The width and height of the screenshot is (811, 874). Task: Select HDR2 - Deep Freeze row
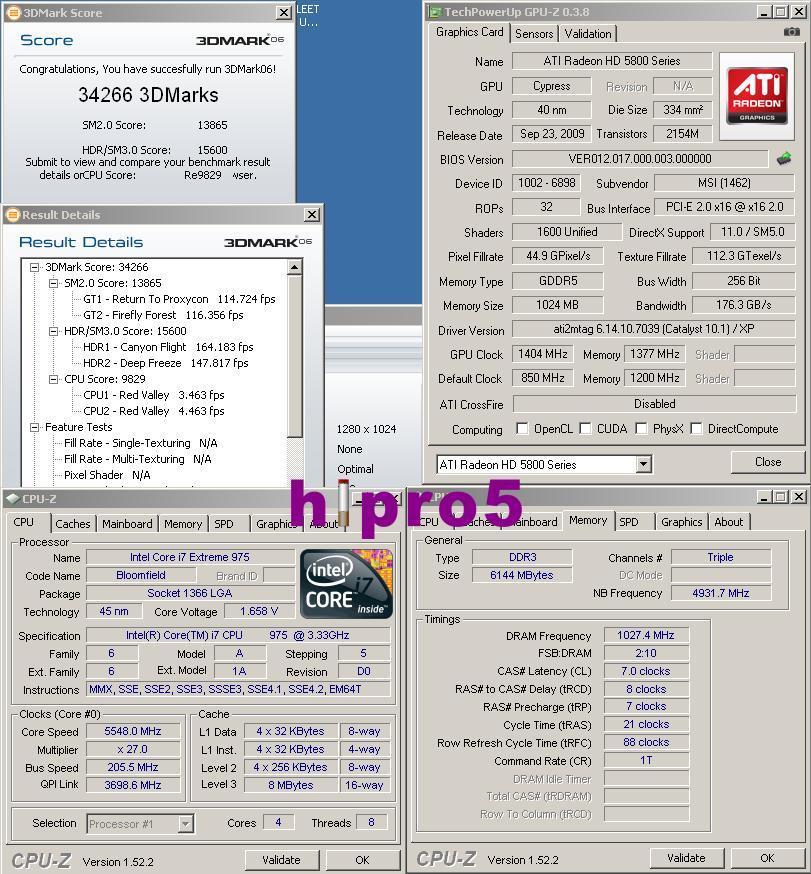click(166, 363)
